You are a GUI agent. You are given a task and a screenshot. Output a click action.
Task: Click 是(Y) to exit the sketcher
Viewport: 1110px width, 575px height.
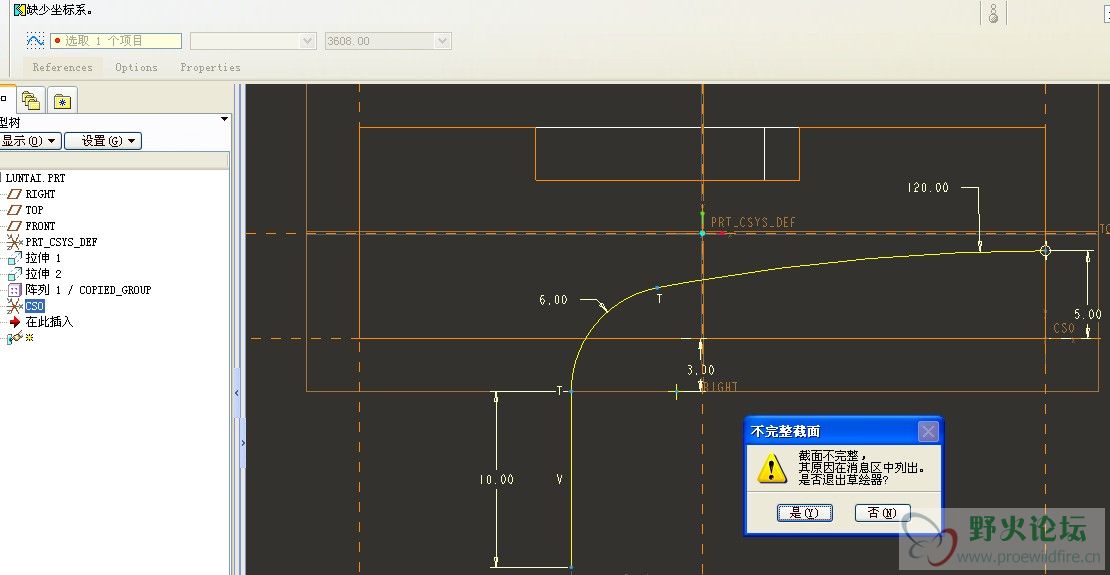click(804, 513)
